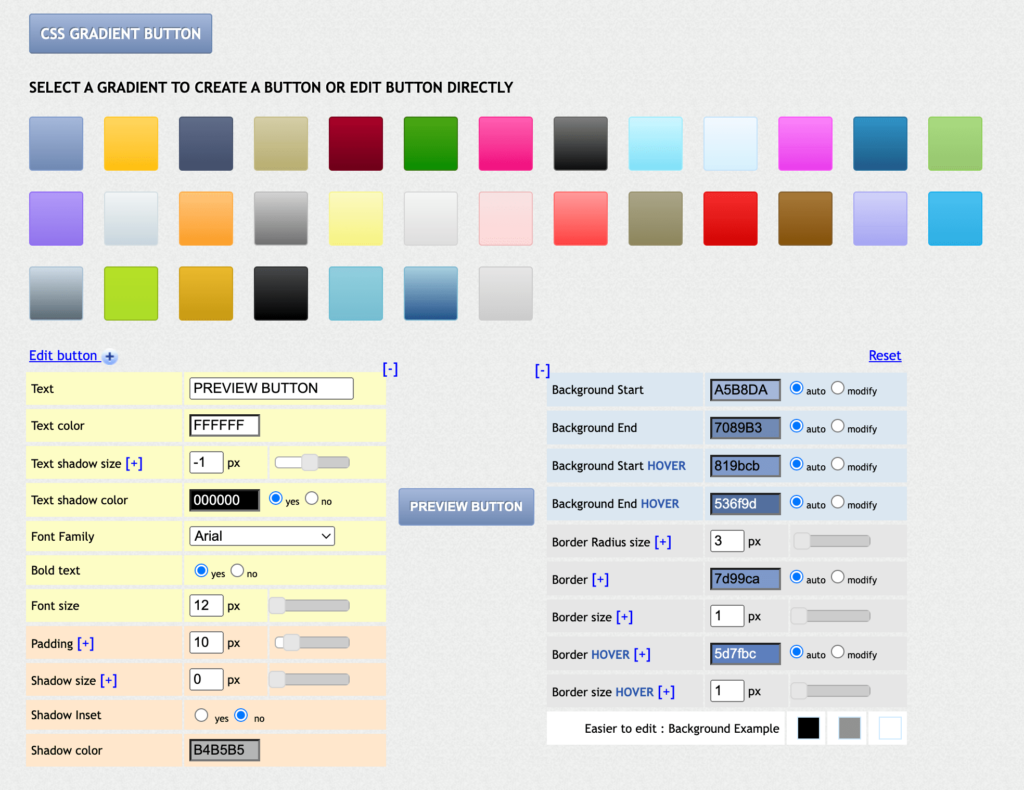Click the Font size slider
Screen dimensions: 1024x790
click(311, 606)
